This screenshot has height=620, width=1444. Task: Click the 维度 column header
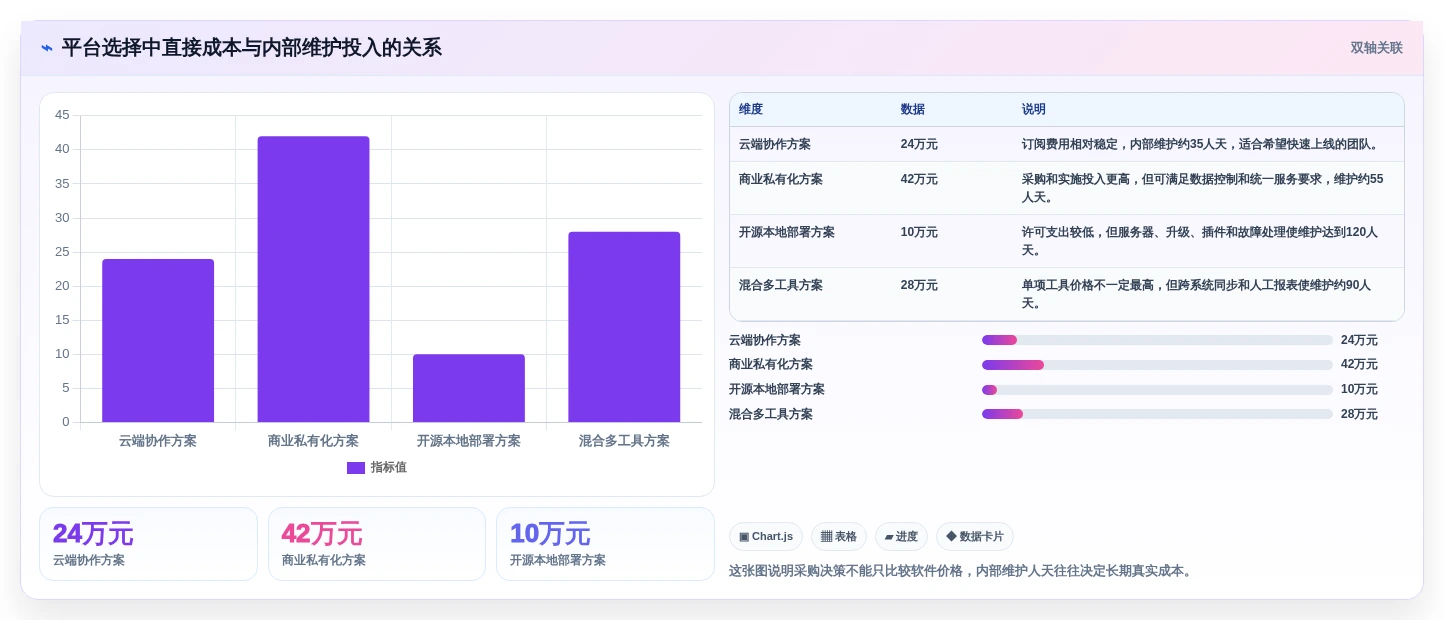point(751,110)
